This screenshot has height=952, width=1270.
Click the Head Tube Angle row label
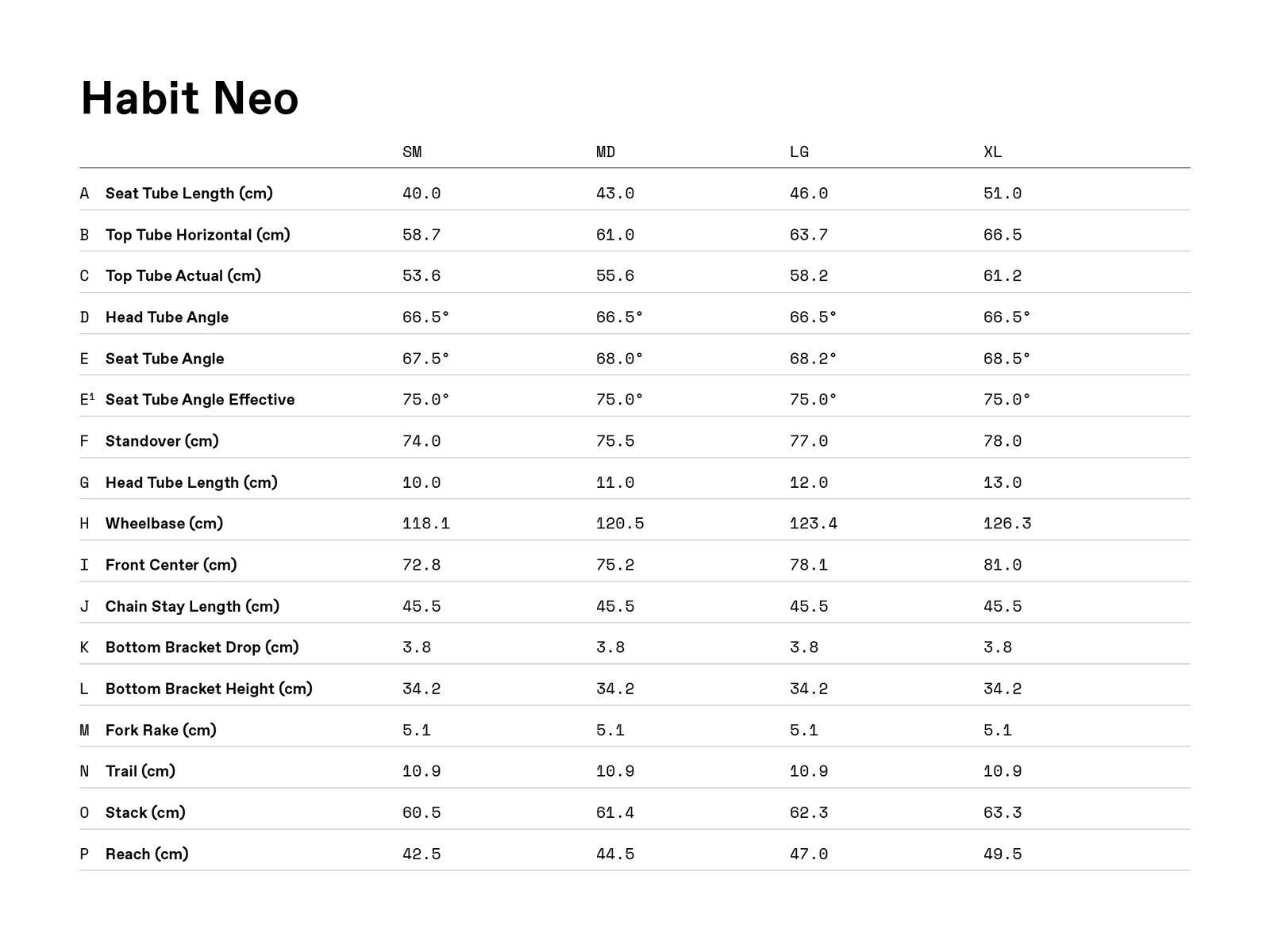pyautogui.click(x=167, y=317)
